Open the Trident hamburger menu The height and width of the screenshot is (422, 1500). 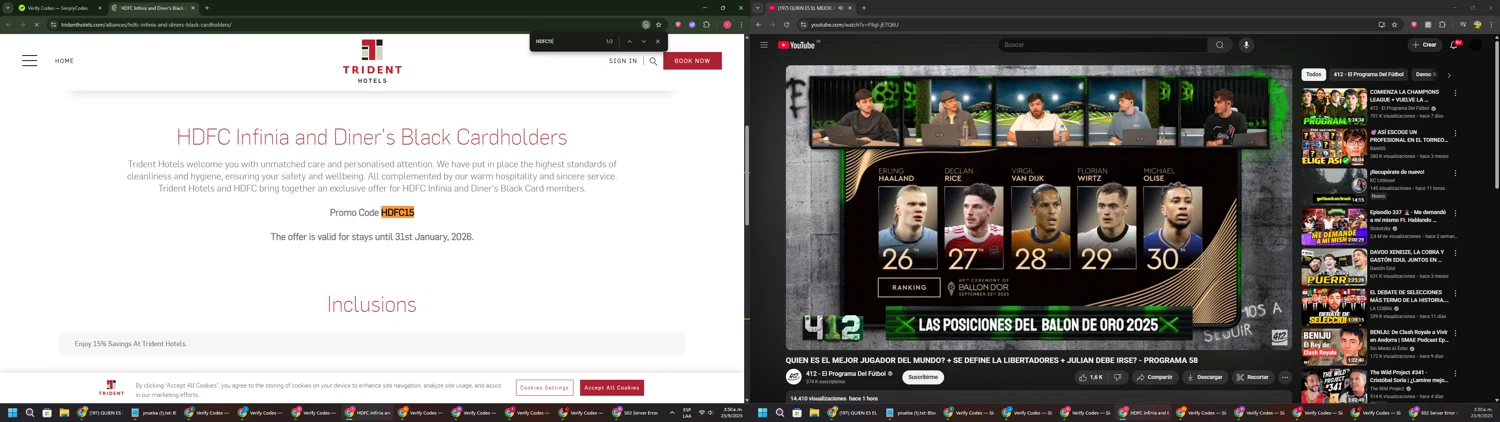(x=30, y=61)
